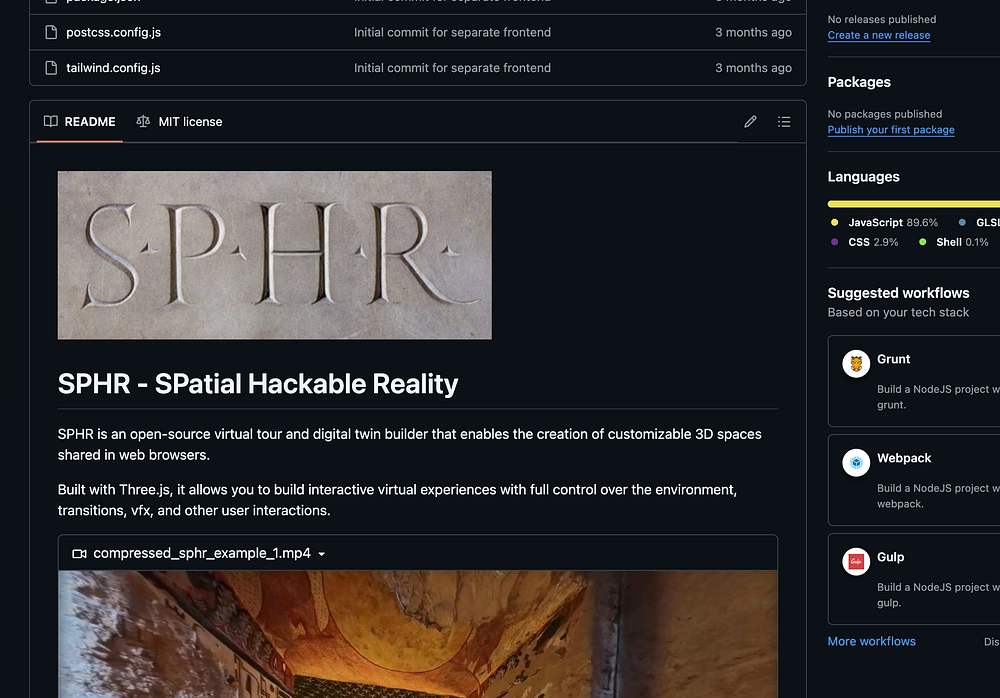
Task: Click Publish your first package link
Action: coord(890,130)
